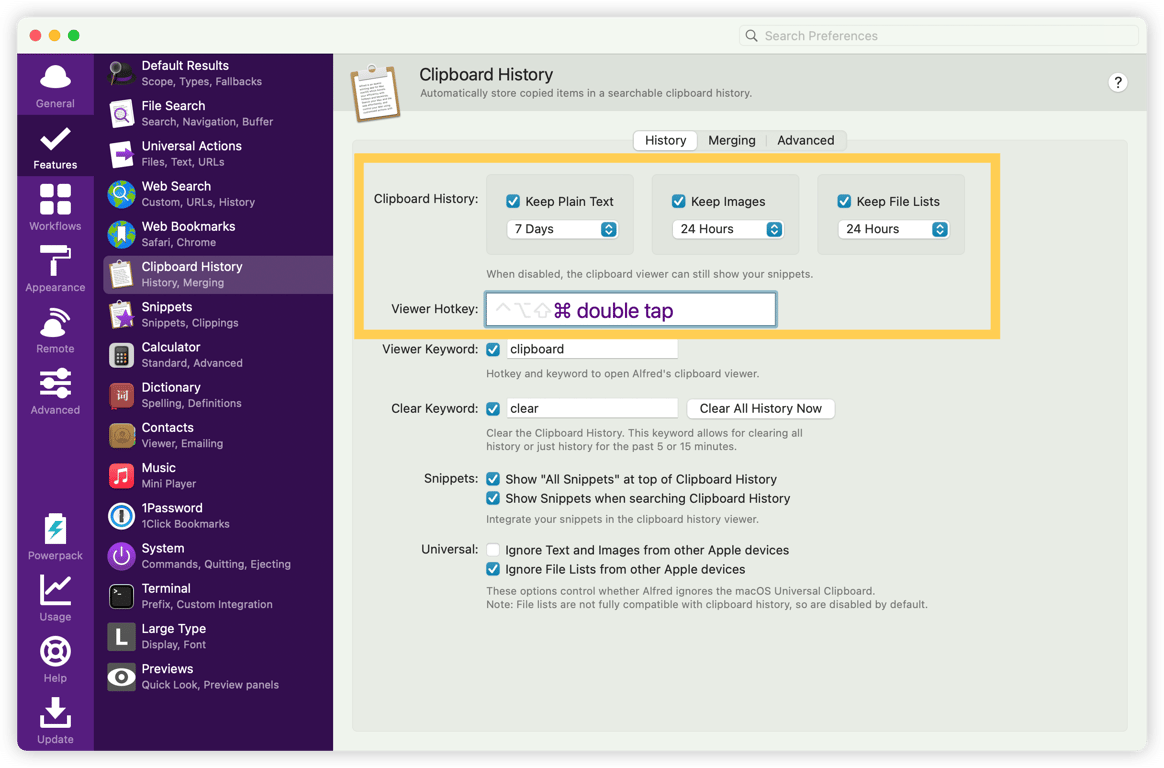Screen dimensions: 1164x768
Task: Toggle Show All Snippets at top checkbox
Action: pos(493,479)
